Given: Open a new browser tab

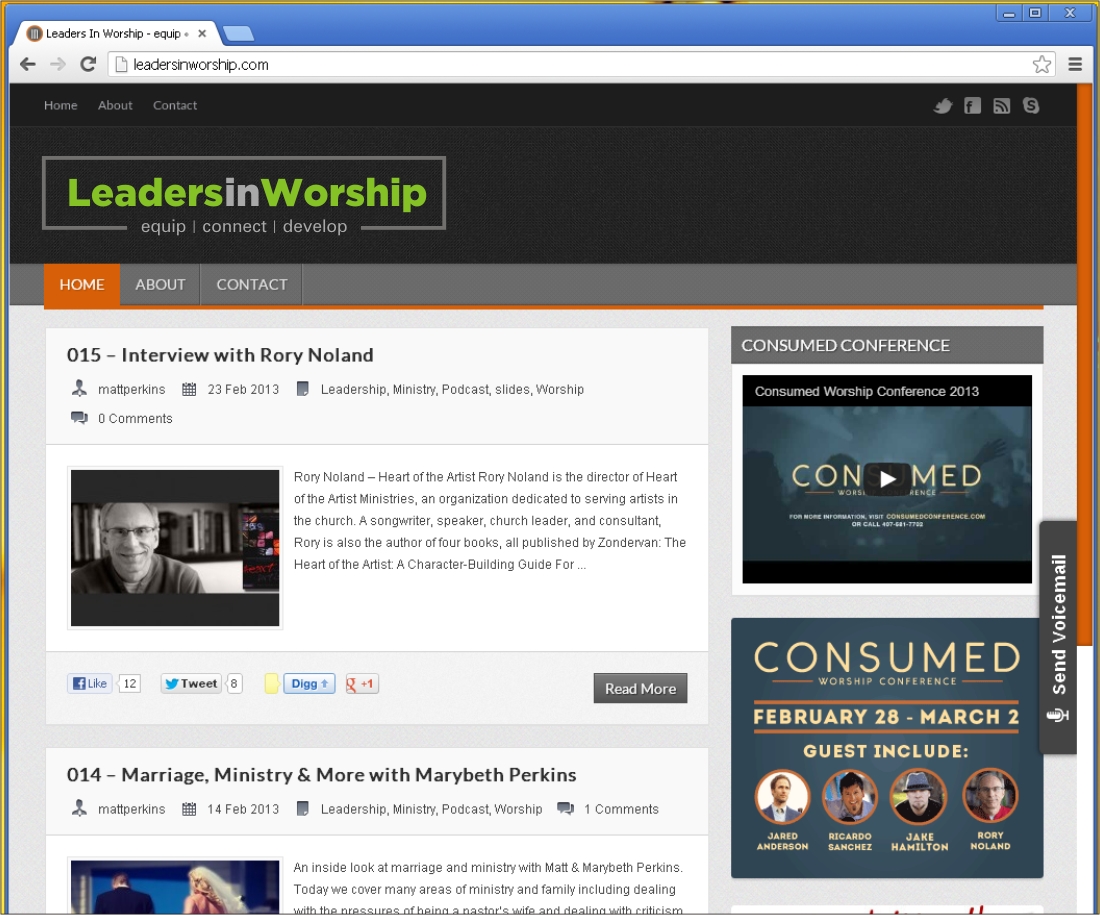Looking at the screenshot, I should pyautogui.click(x=239, y=33).
